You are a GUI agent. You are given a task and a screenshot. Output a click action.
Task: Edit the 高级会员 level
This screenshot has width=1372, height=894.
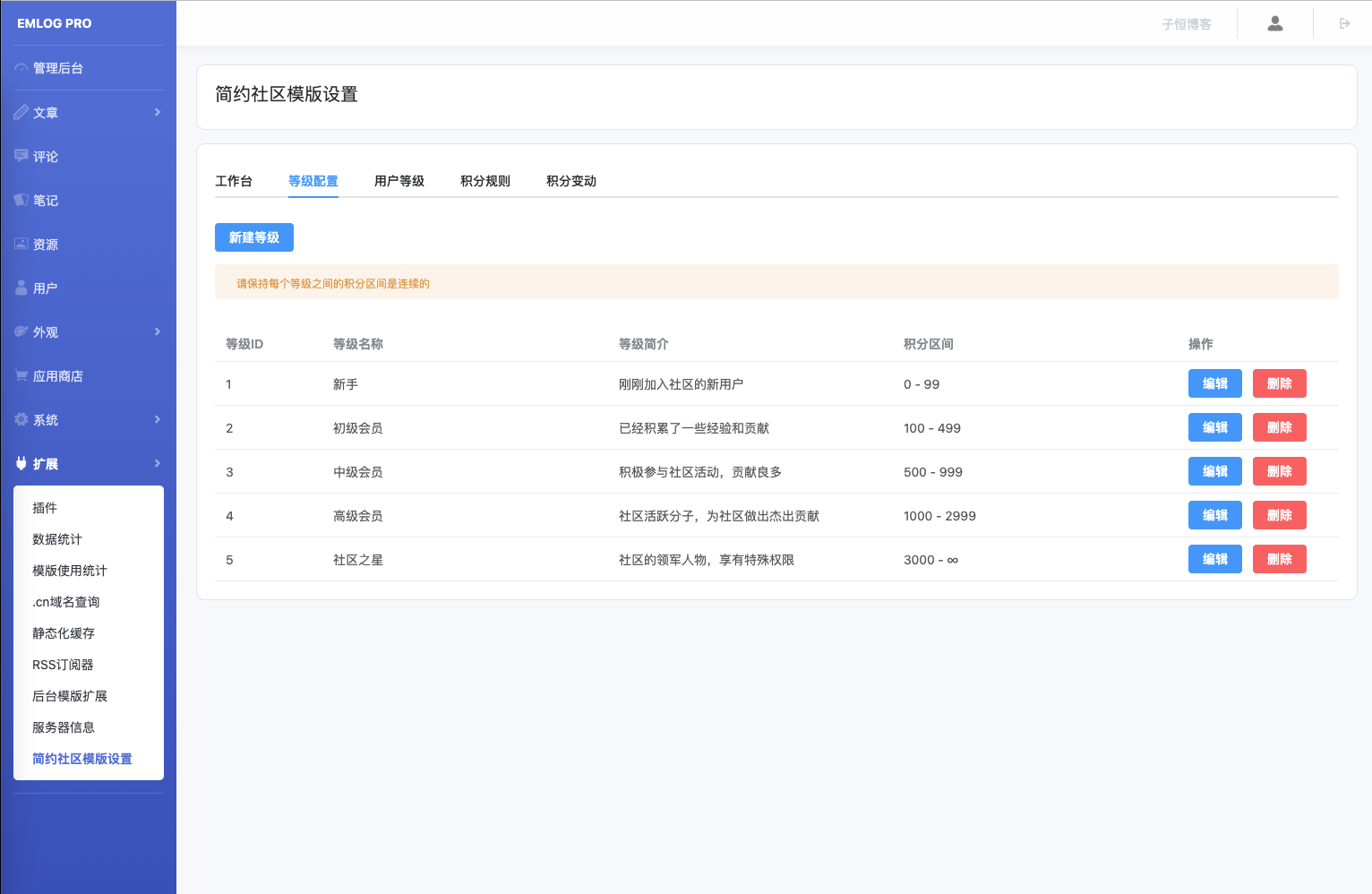[1215, 515]
